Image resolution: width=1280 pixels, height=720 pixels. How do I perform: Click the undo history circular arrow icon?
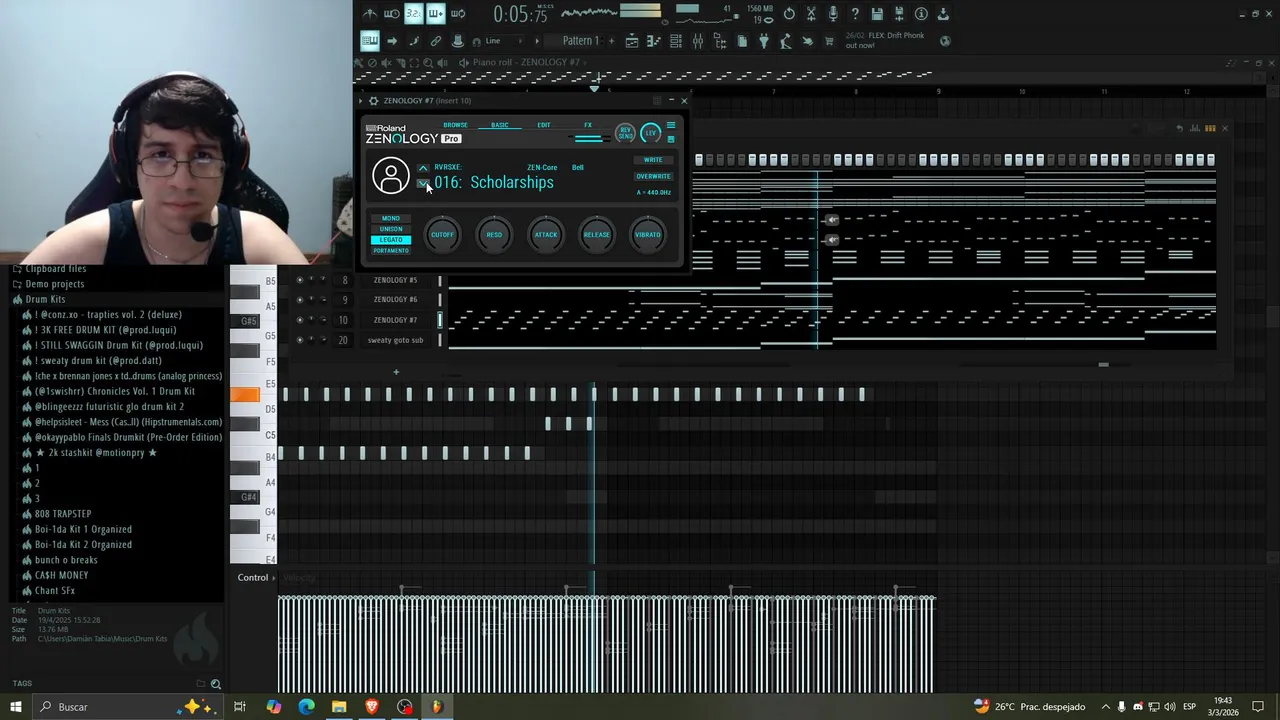coord(789,14)
